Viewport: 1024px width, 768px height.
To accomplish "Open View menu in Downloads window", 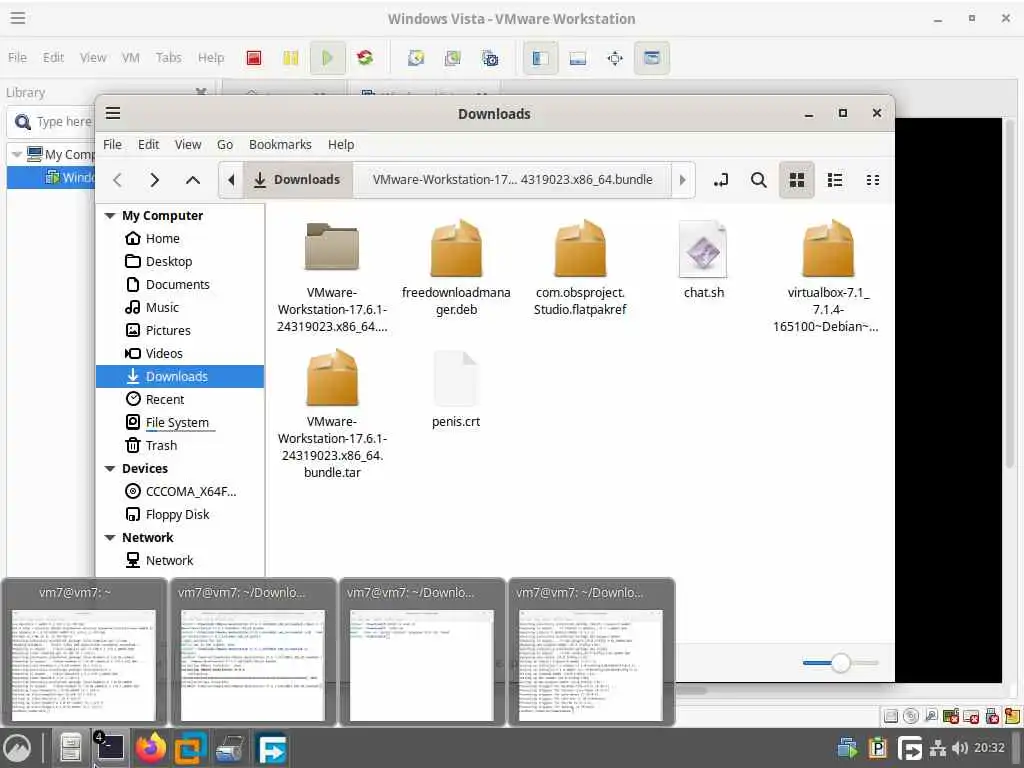I will tap(187, 144).
